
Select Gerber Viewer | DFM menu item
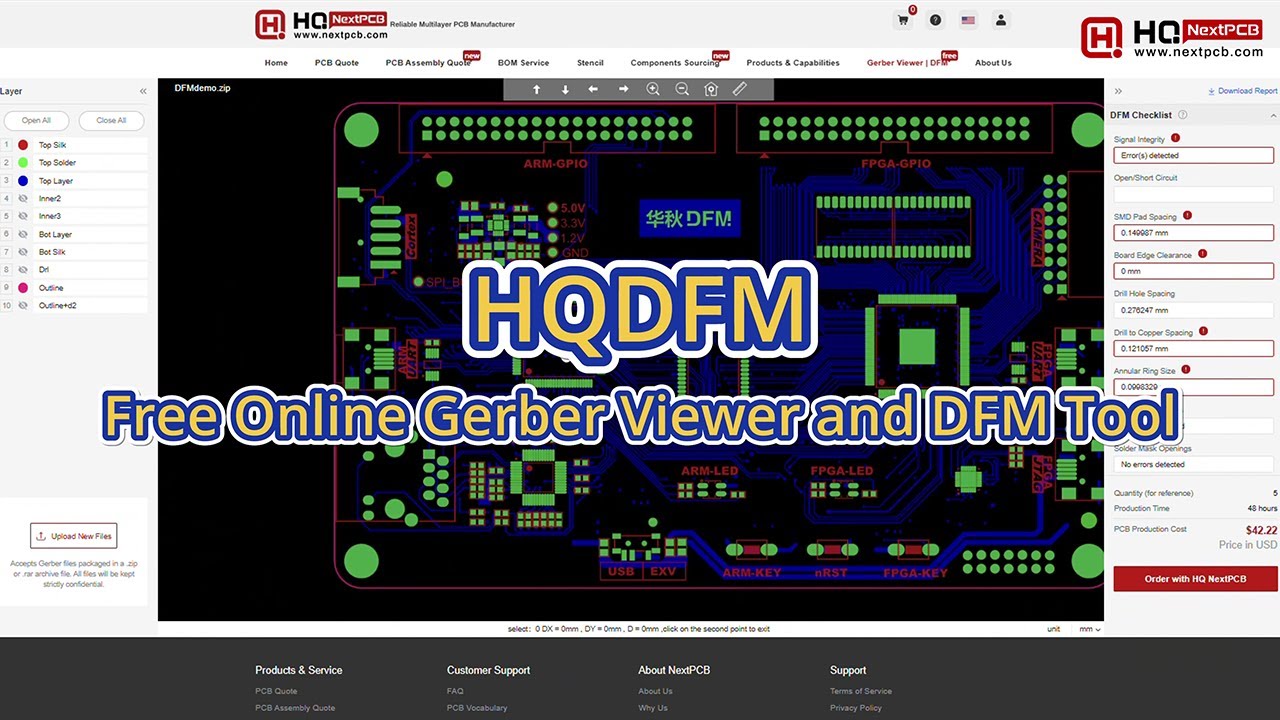(907, 63)
